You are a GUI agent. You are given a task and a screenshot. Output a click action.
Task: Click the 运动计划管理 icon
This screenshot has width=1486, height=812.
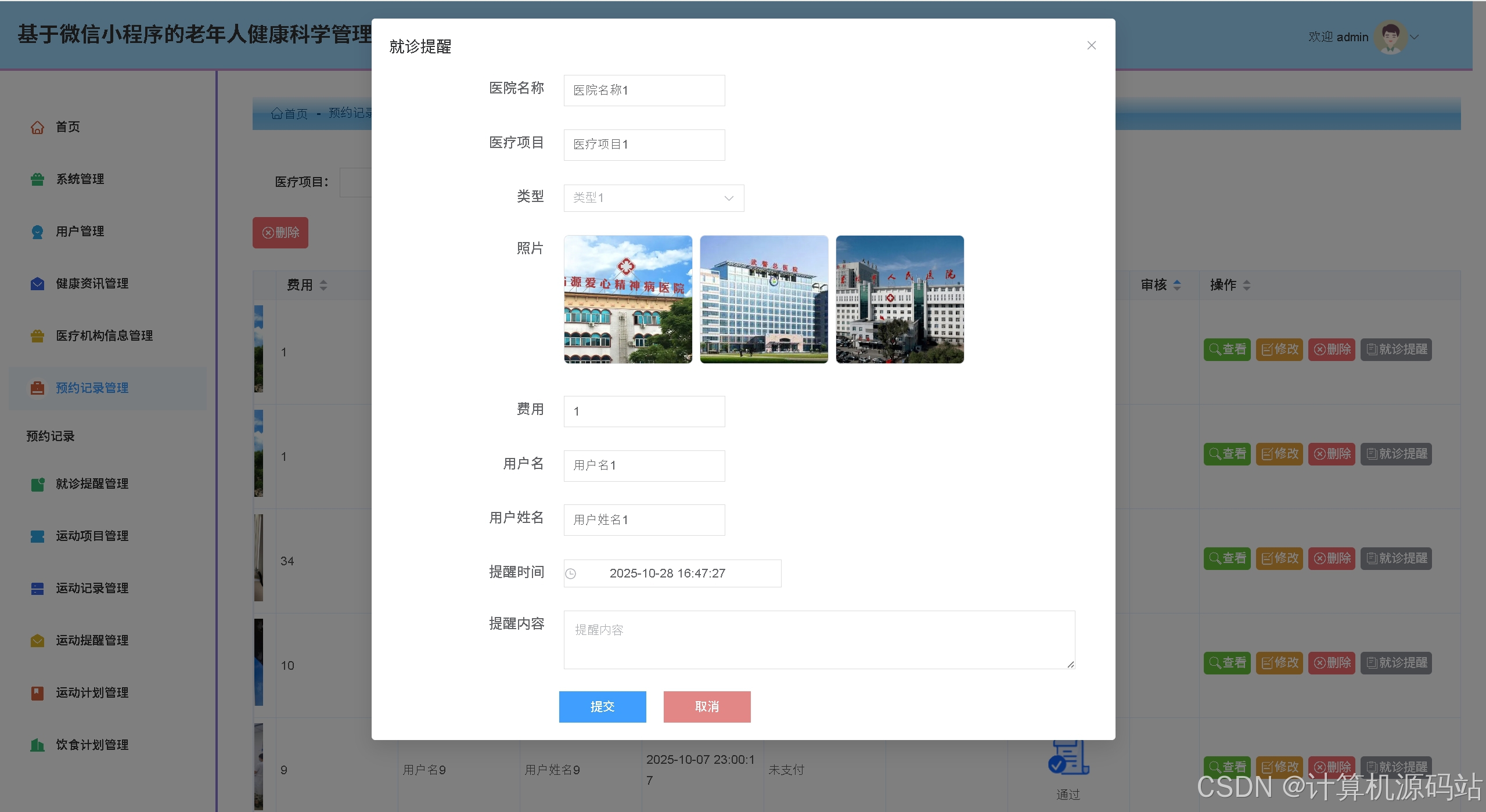[x=37, y=693]
